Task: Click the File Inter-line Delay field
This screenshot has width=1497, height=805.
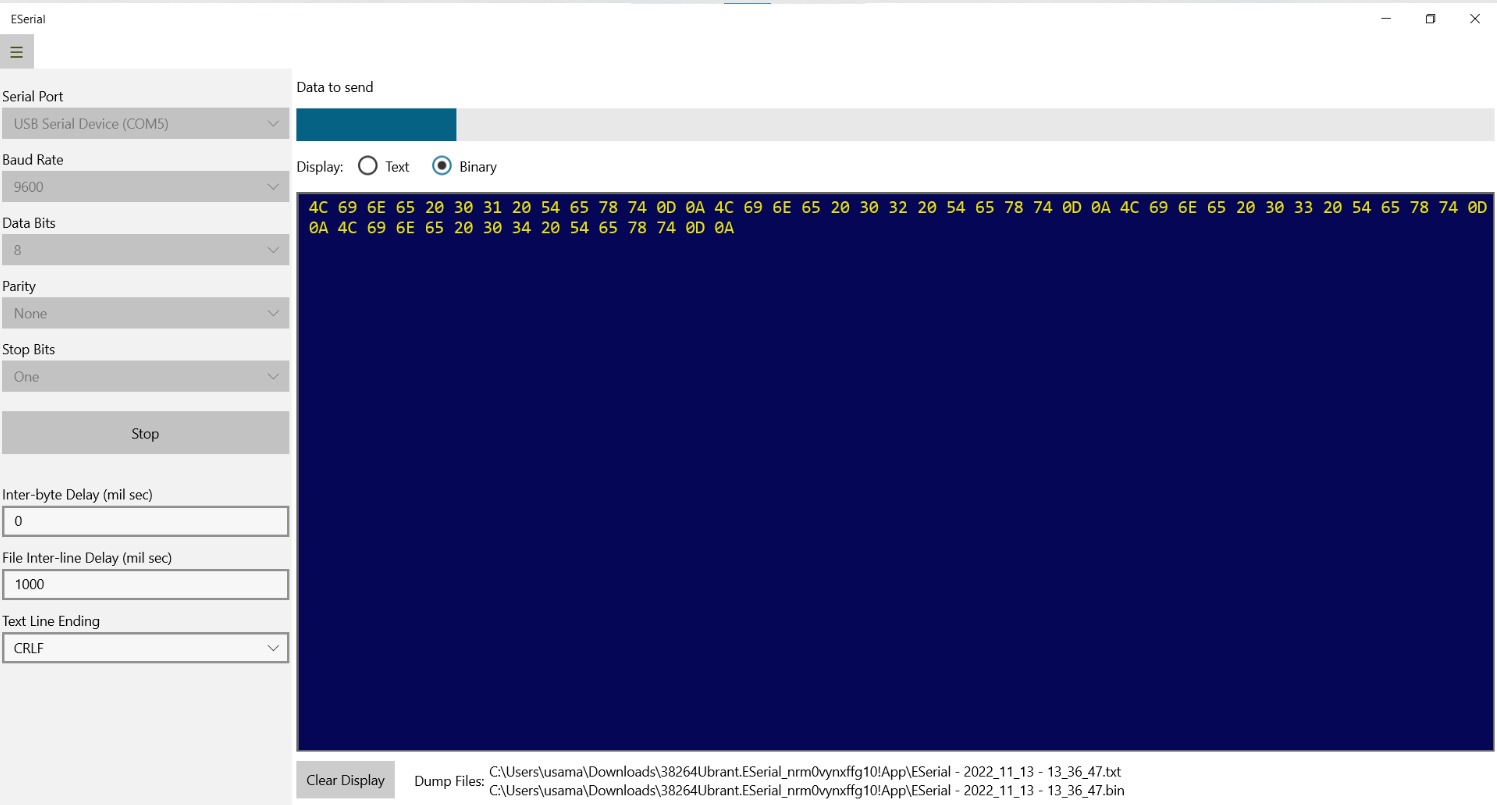Action: pos(145,584)
